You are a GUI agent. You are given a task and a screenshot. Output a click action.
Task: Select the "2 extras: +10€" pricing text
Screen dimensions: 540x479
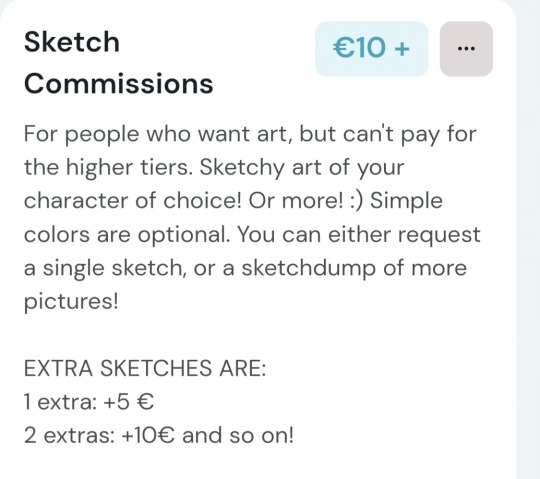point(99,435)
